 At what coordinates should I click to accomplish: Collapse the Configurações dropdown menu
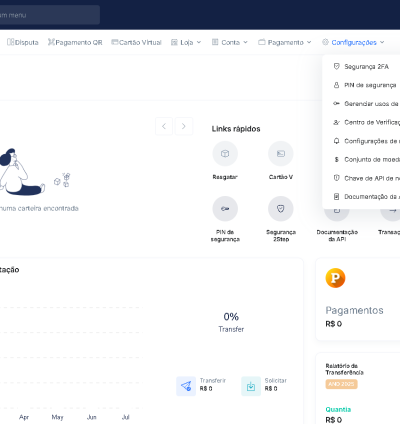point(353,42)
